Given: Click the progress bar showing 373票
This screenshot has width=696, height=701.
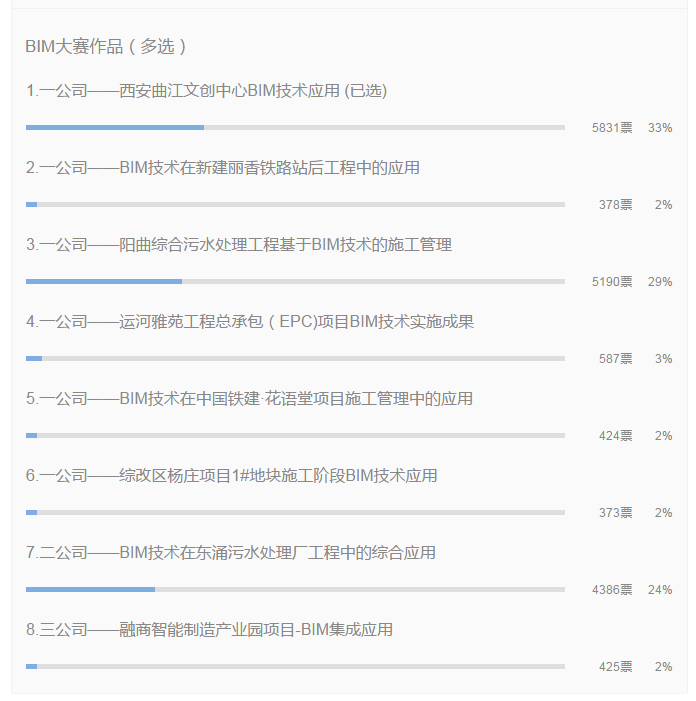Looking at the screenshot, I should (x=295, y=512).
